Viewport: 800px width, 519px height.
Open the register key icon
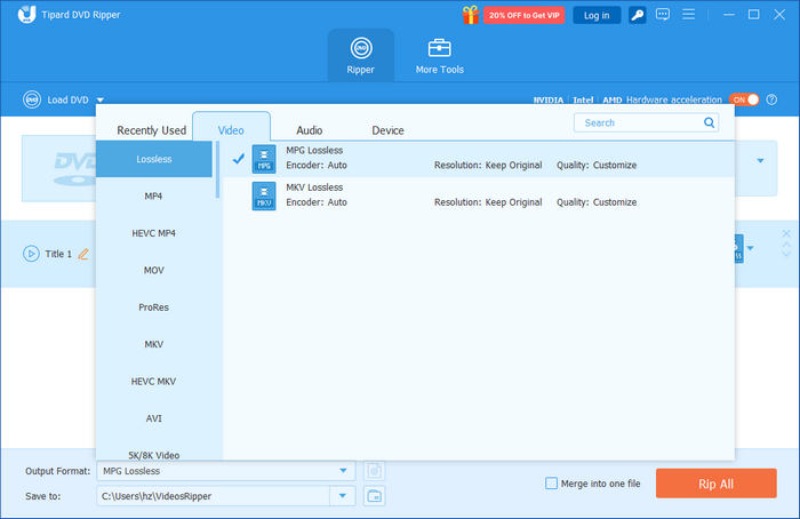pyautogui.click(x=637, y=15)
